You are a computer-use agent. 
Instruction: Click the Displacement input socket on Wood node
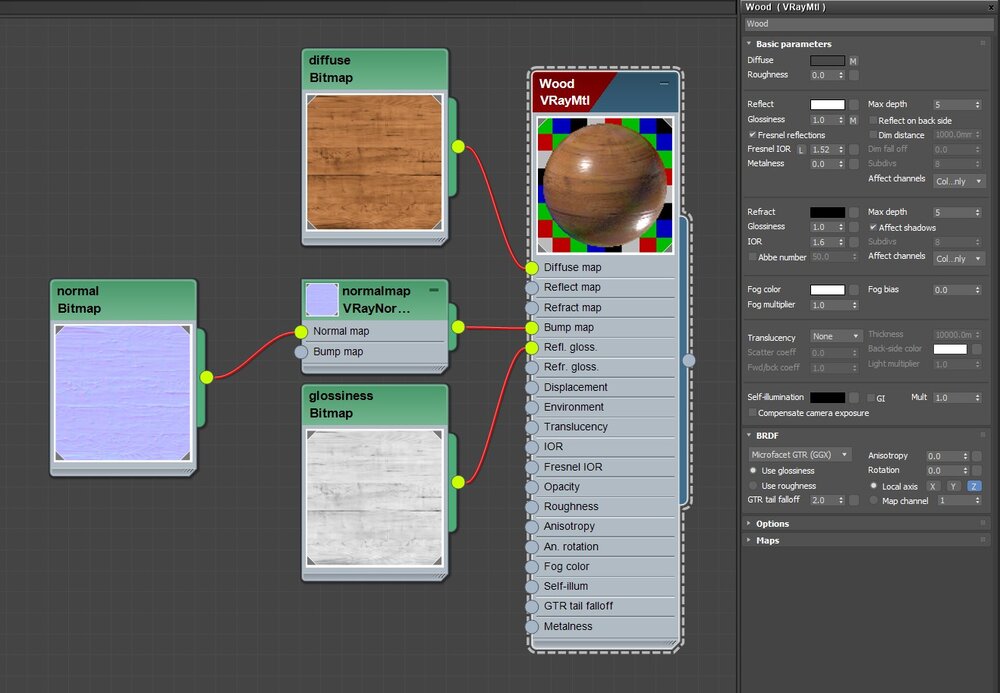pos(532,387)
